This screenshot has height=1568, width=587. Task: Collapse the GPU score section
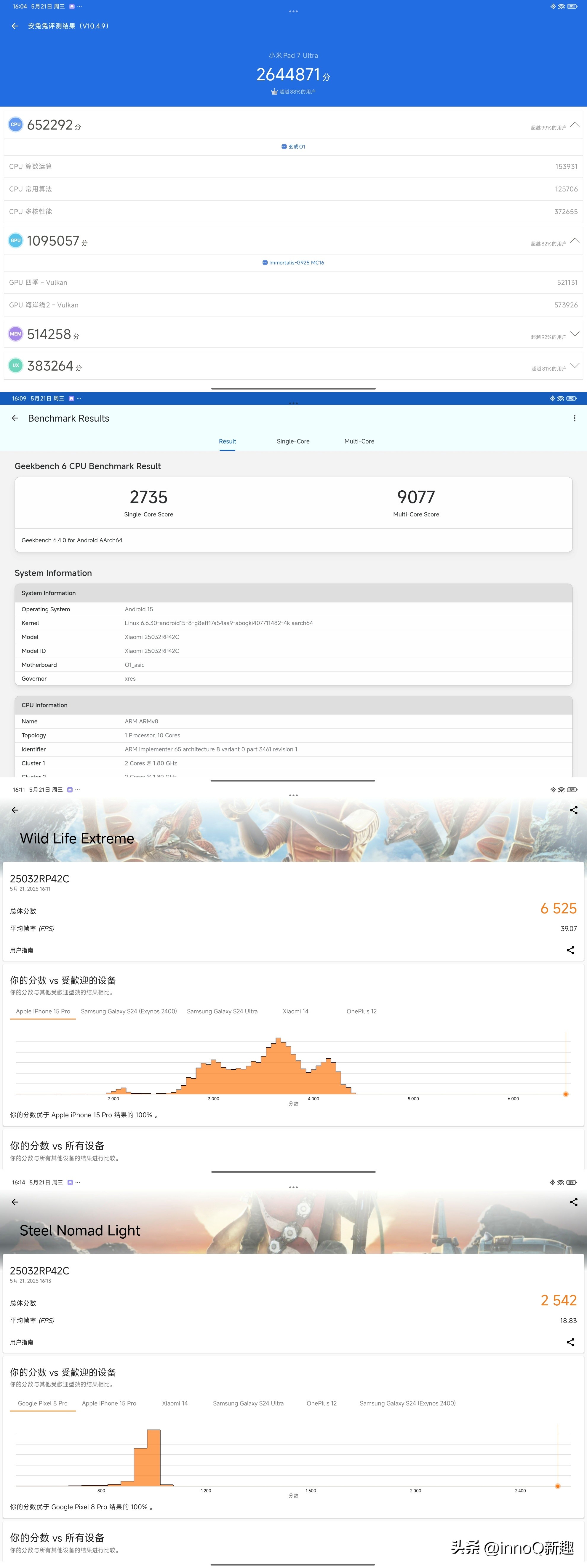tap(574, 241)
